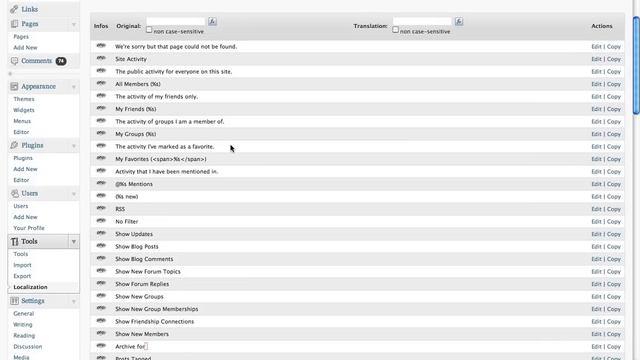Click info icon for '@%s Mentions' row

coord(101,183)
